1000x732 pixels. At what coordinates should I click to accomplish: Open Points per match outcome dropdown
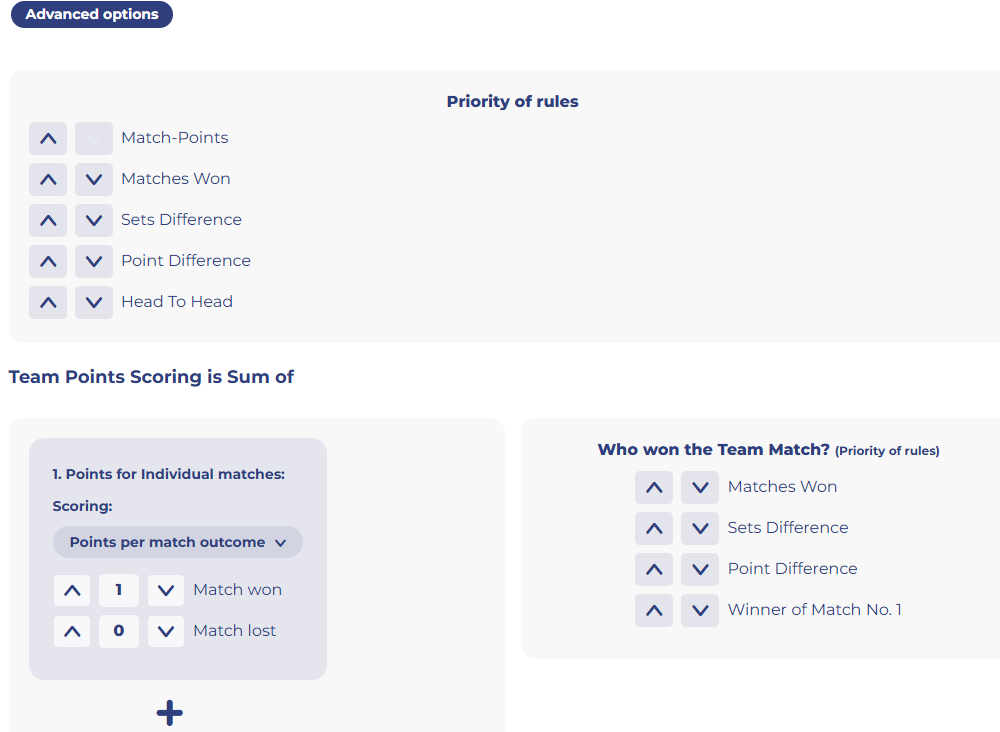[x=177, y=542]
